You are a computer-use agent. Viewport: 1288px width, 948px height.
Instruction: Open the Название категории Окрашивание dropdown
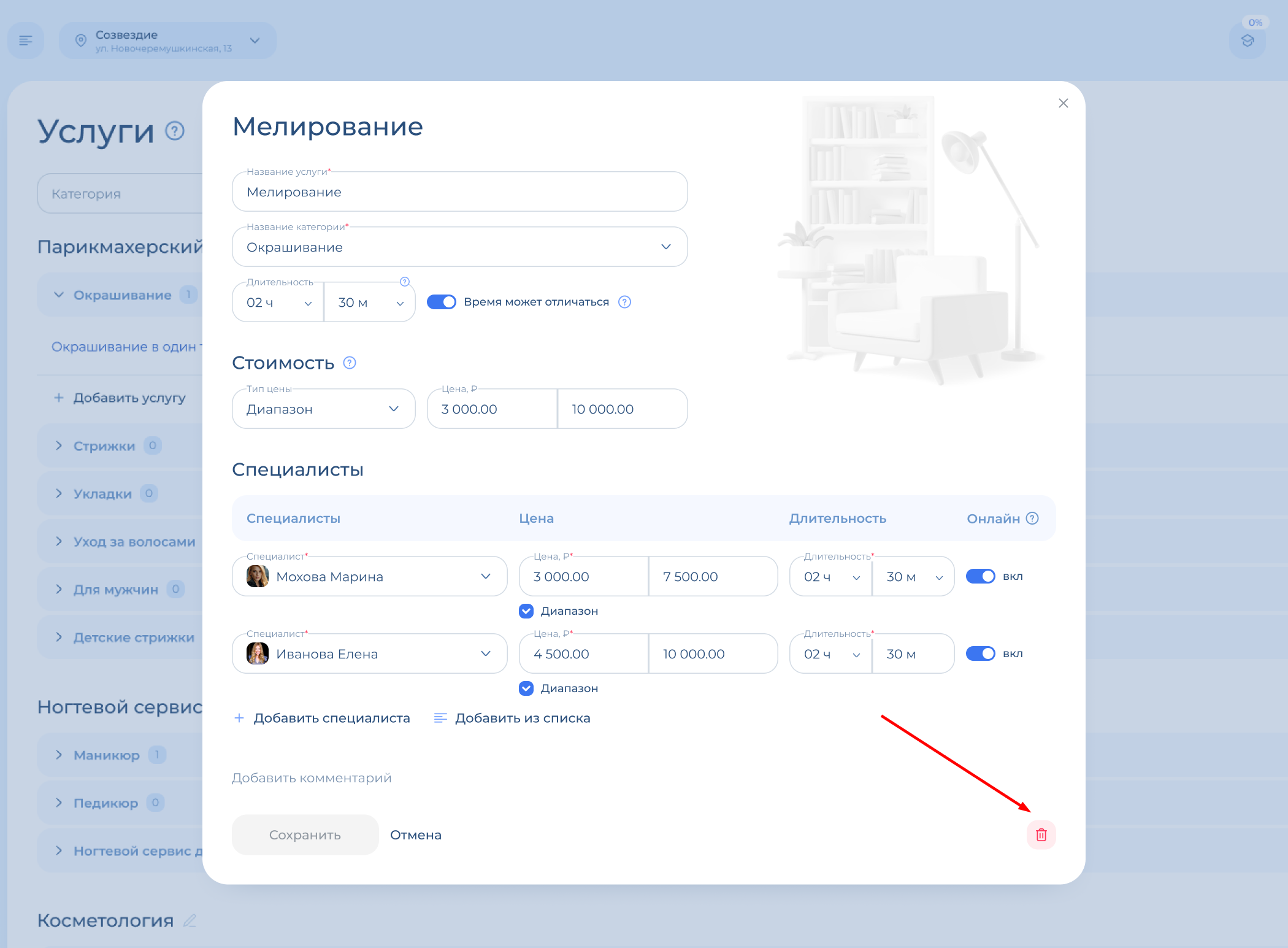click(x=460, y=247)
